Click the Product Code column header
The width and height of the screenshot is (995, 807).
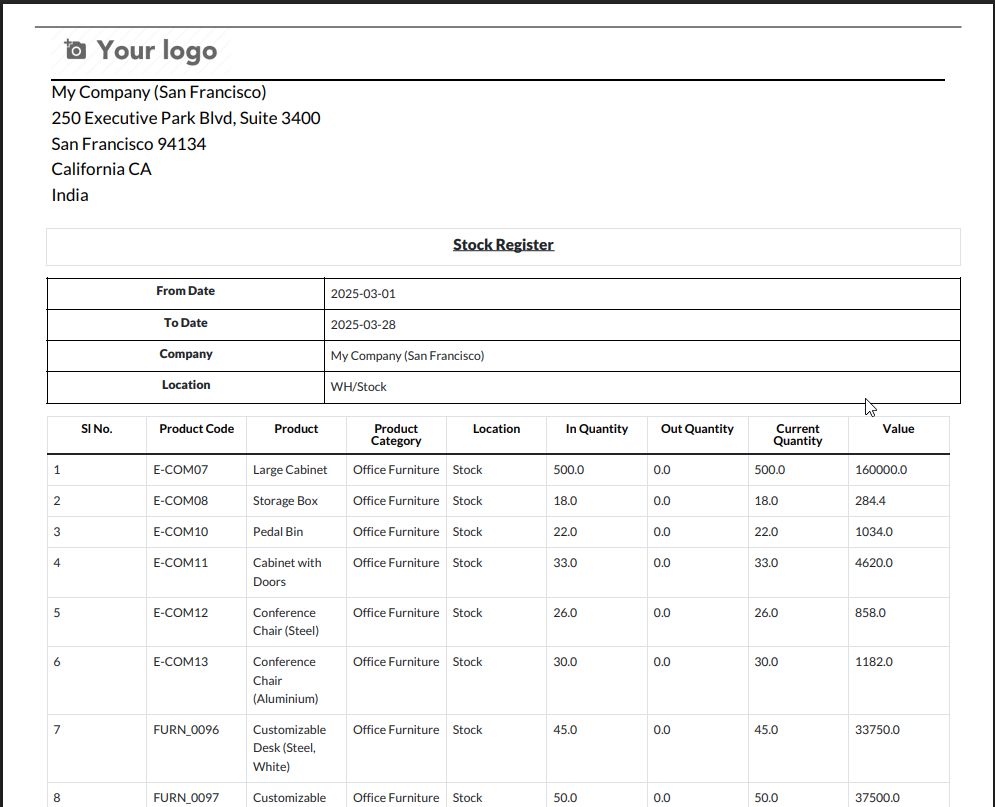(196, 429)
